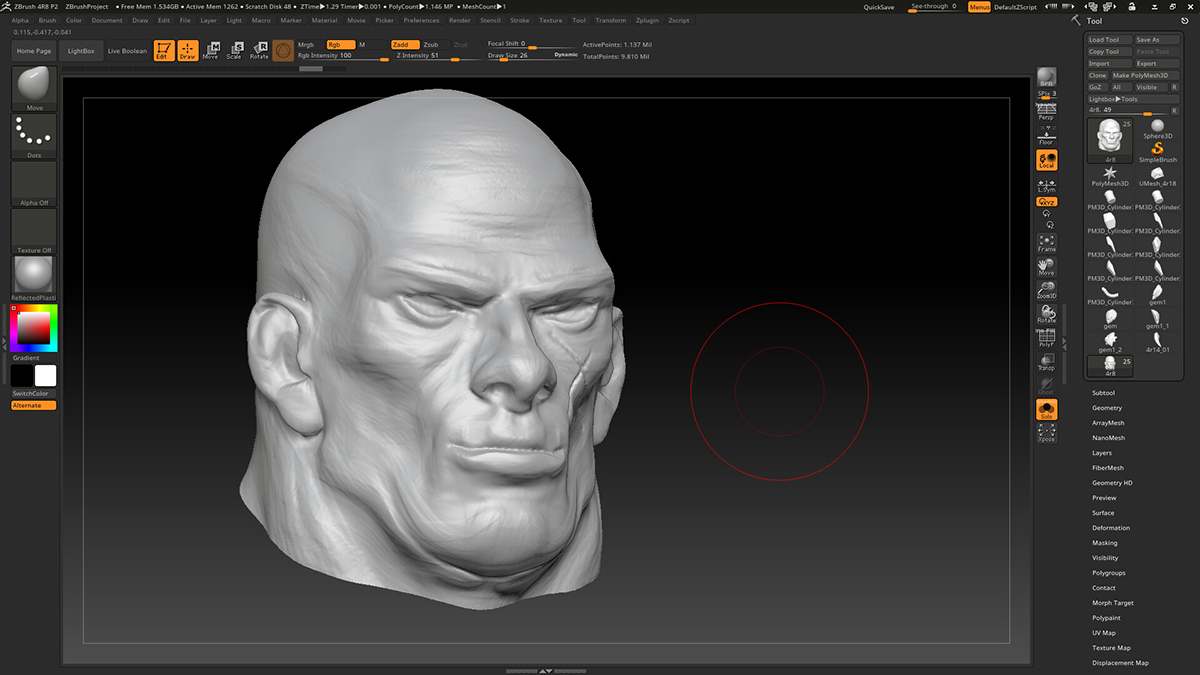The width and height of the screenshot is (1200, 675).
Task: Click the BPR render icon
Action: (1046, 77)
